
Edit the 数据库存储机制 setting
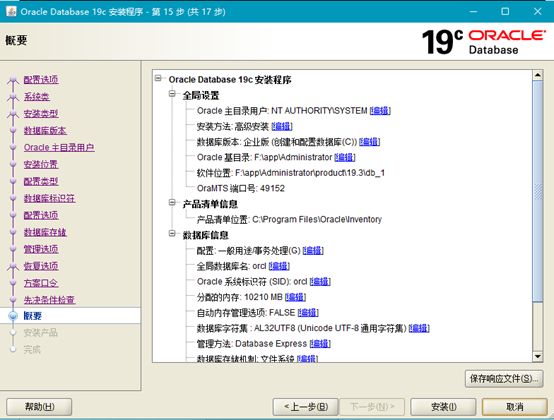coord(307,359)
